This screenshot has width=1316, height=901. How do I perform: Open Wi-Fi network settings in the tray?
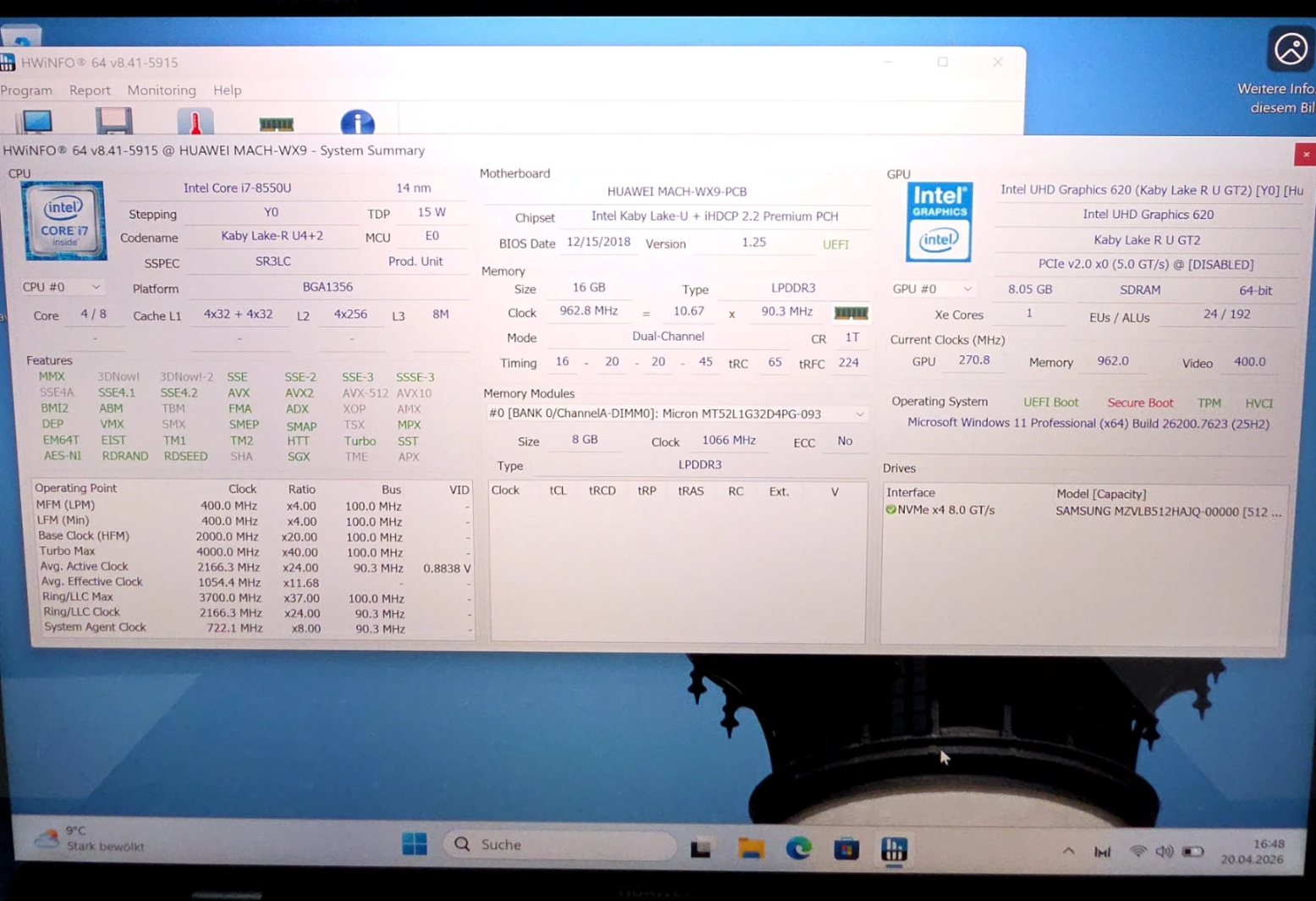[1138, 851]
